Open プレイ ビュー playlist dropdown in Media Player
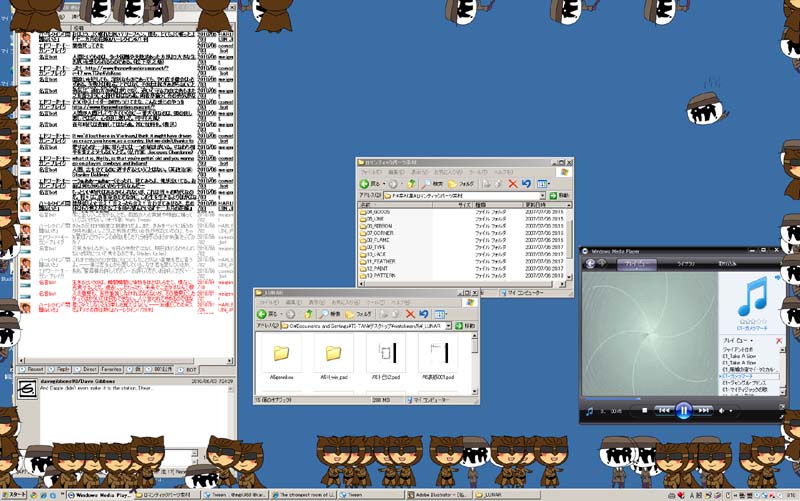The height and width of the screenshot is (501, 800). 738,340
